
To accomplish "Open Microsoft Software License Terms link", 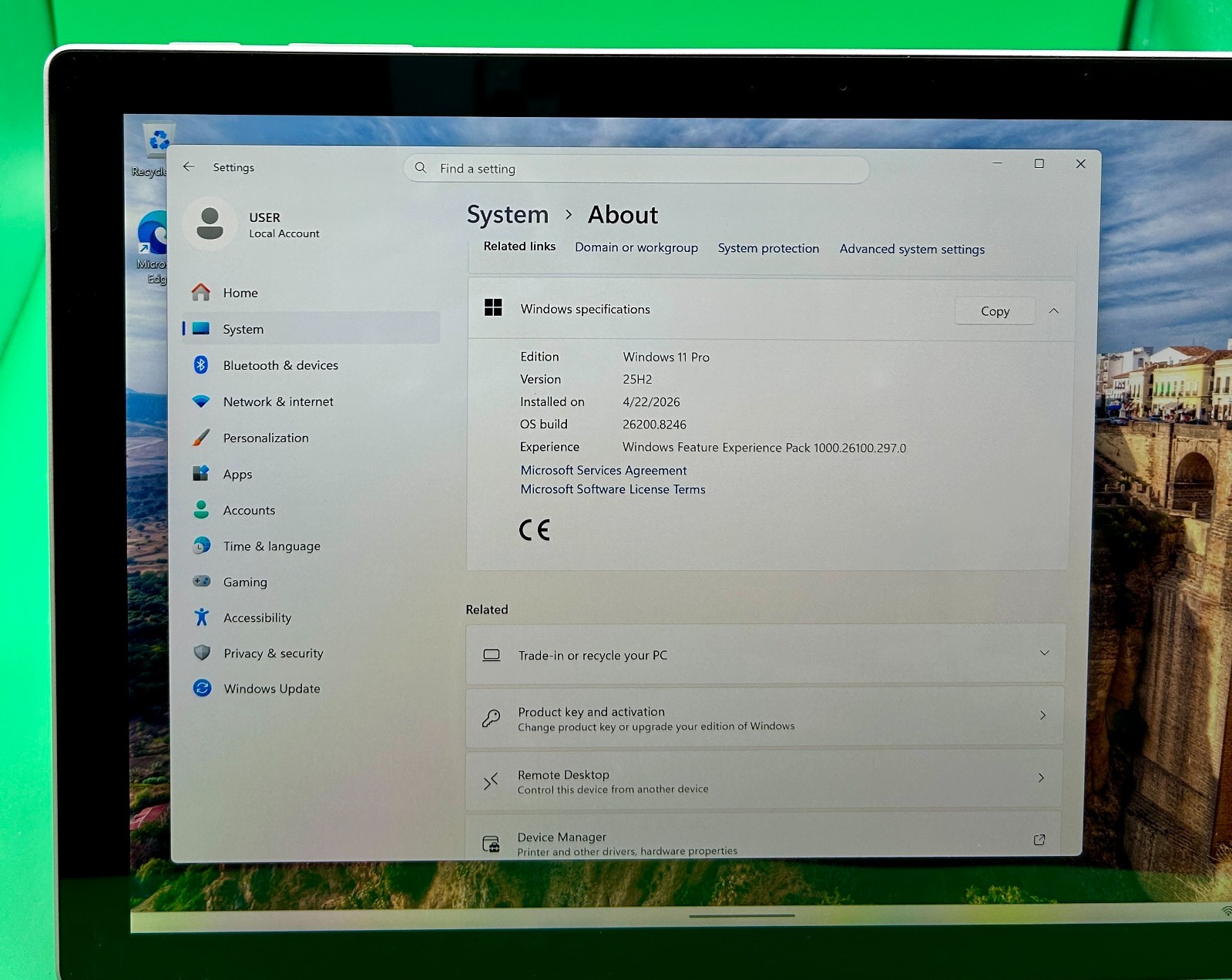I will (613, 489).
